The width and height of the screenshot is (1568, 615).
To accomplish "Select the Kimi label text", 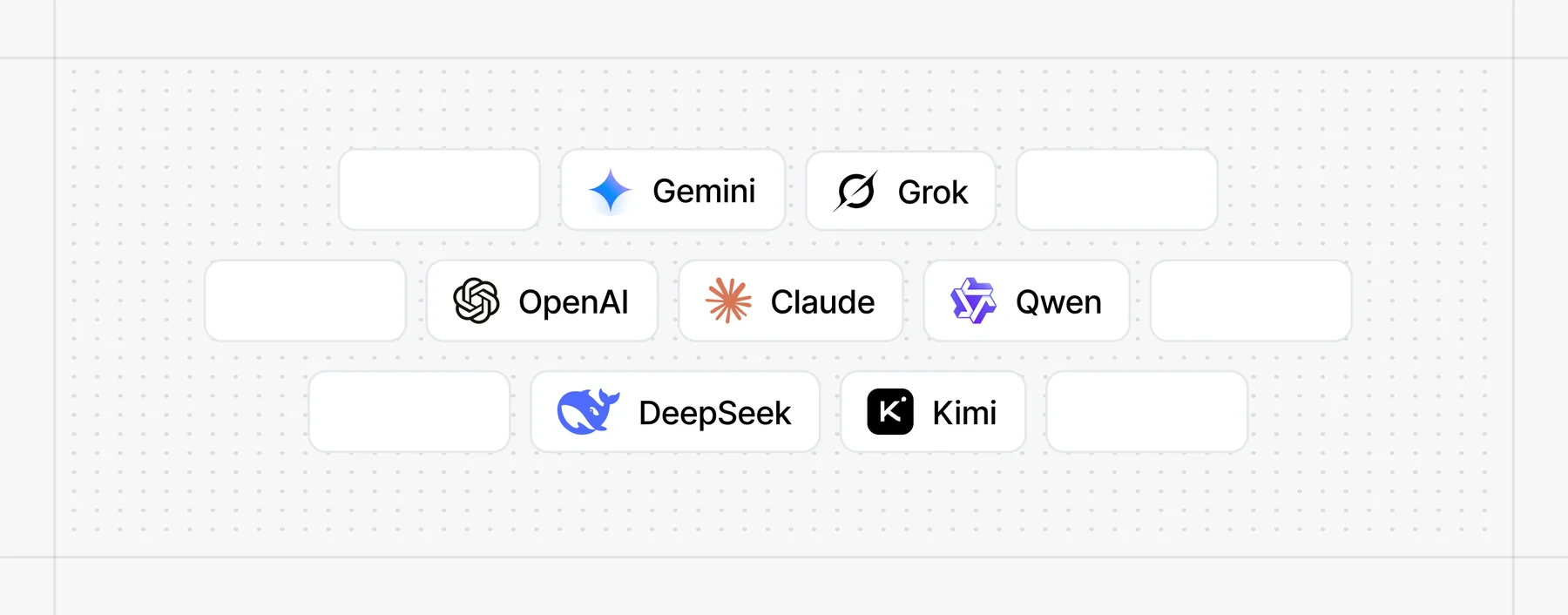I will 964,413.
